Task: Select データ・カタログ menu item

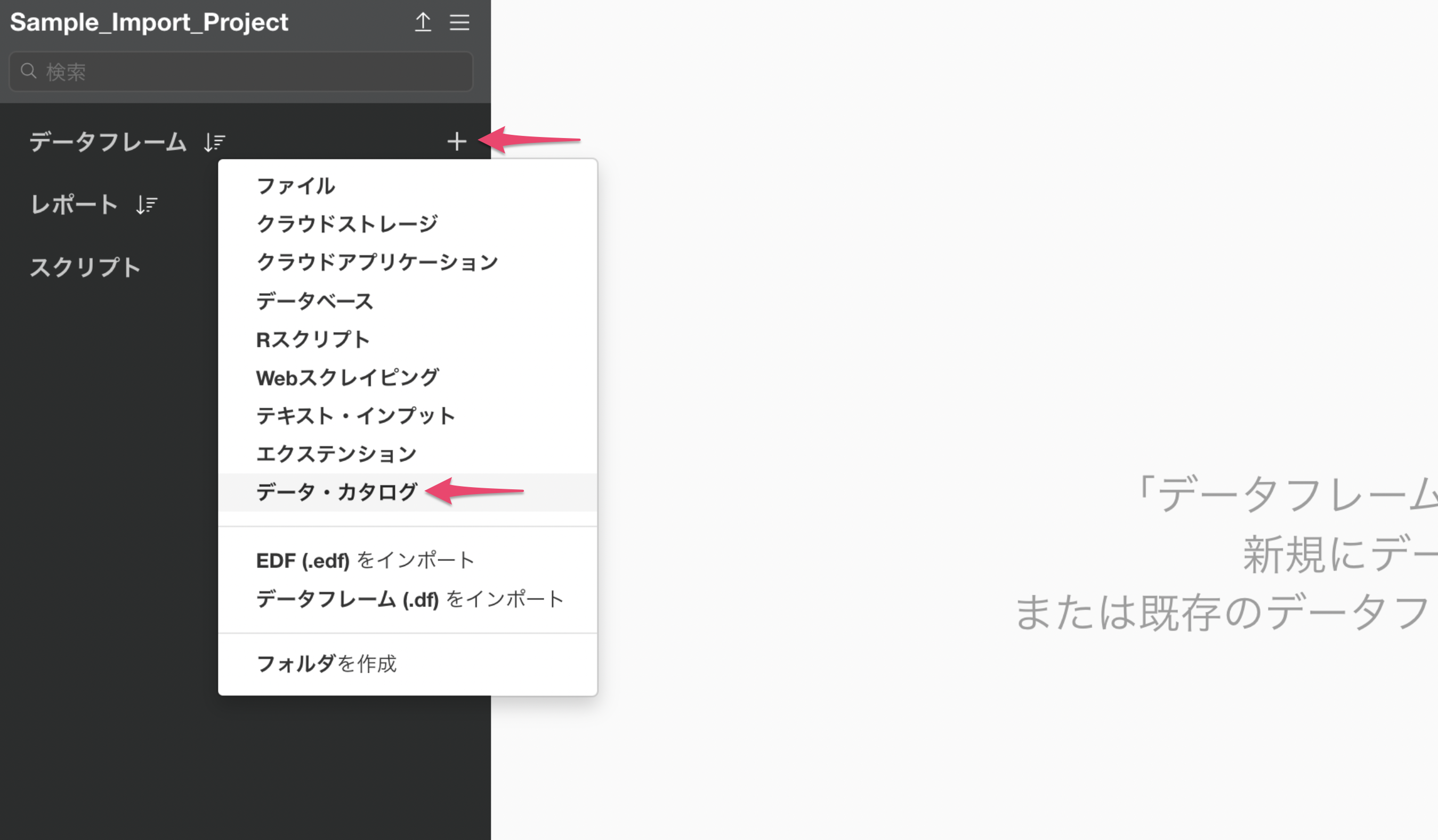Action: (x=337, y=492)
